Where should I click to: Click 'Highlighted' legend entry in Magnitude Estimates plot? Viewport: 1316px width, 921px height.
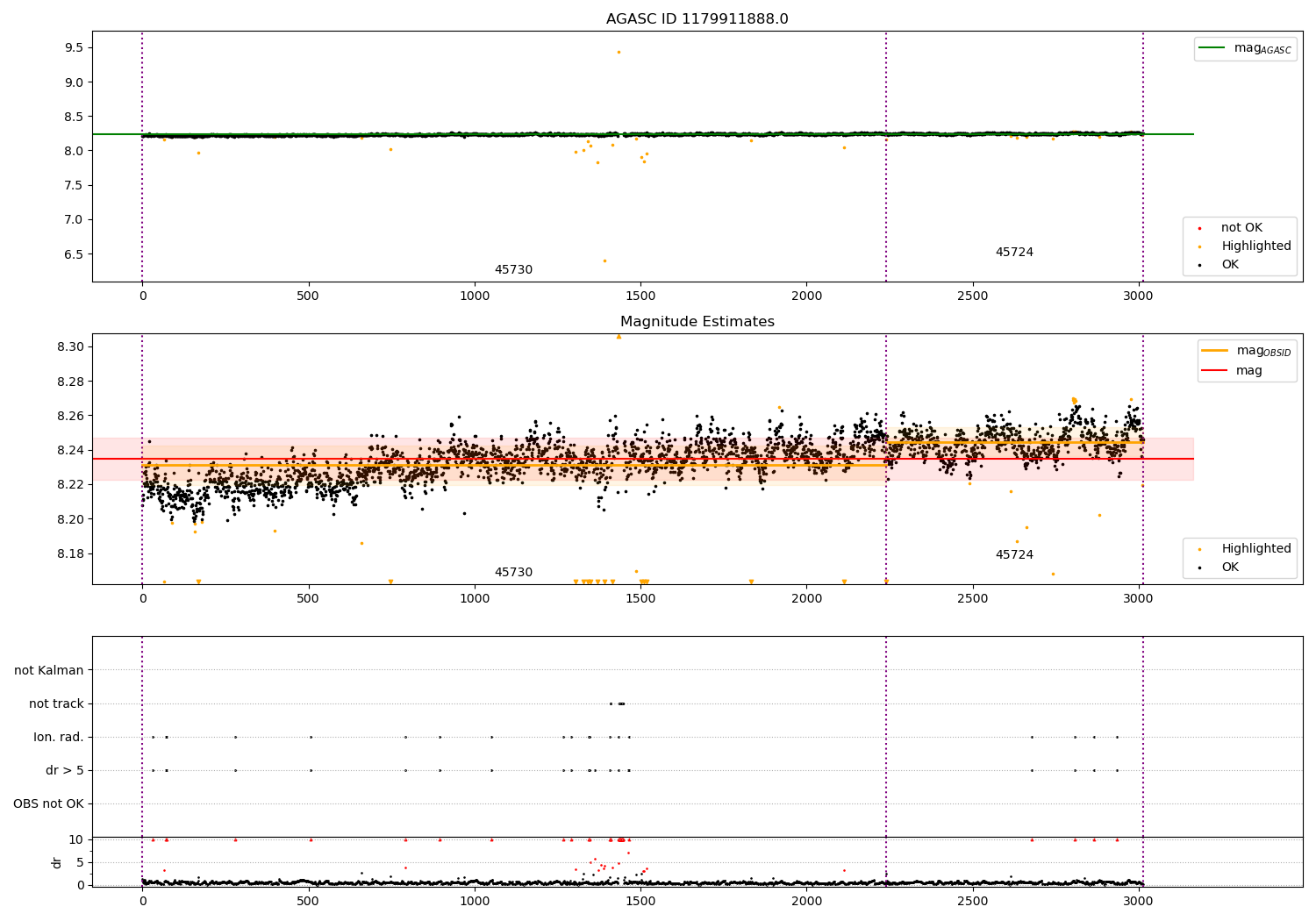(x=1245, y=549)
